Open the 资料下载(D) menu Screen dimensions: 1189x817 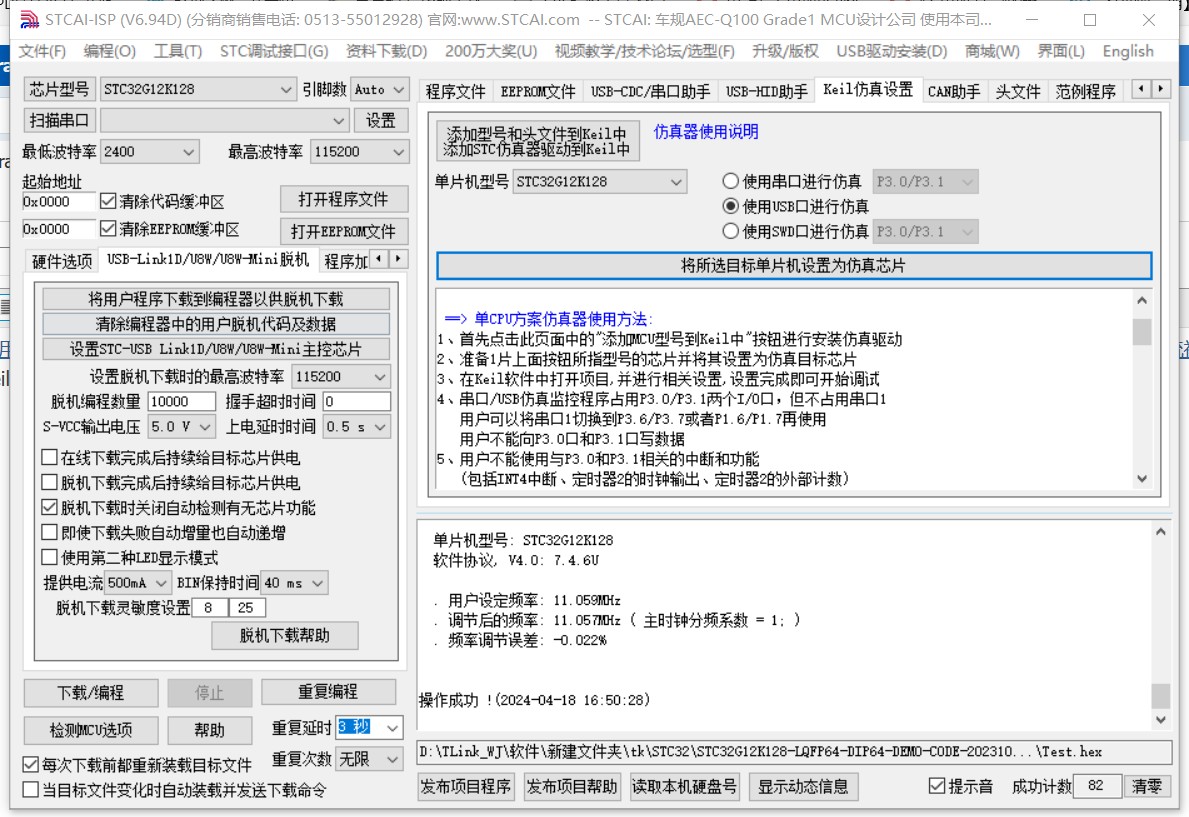(x=386, y=52)
